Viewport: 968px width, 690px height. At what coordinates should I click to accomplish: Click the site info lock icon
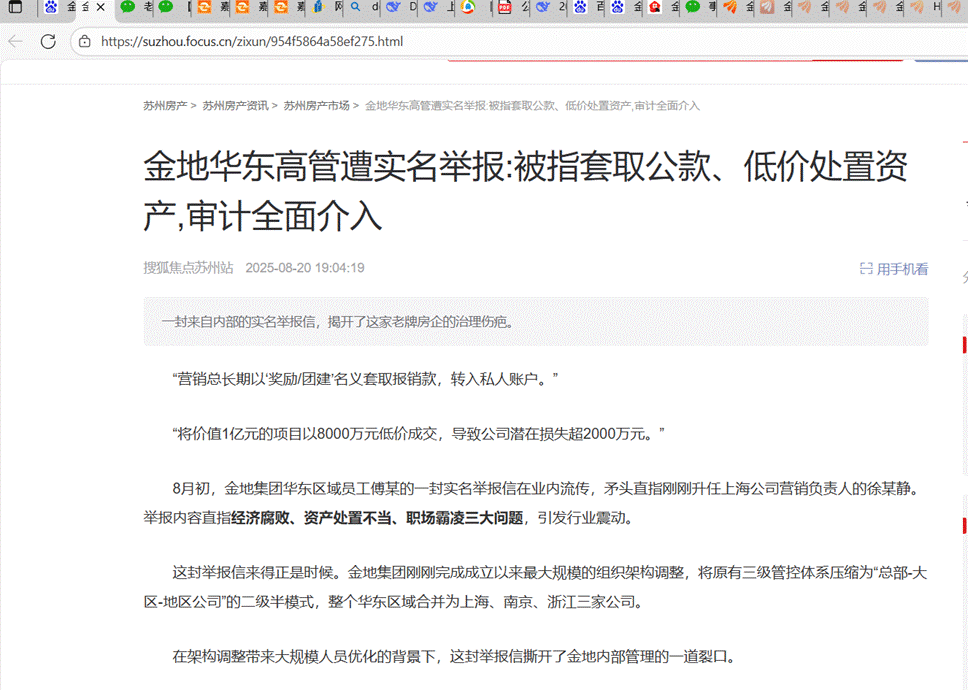click(x=85, y=42)
